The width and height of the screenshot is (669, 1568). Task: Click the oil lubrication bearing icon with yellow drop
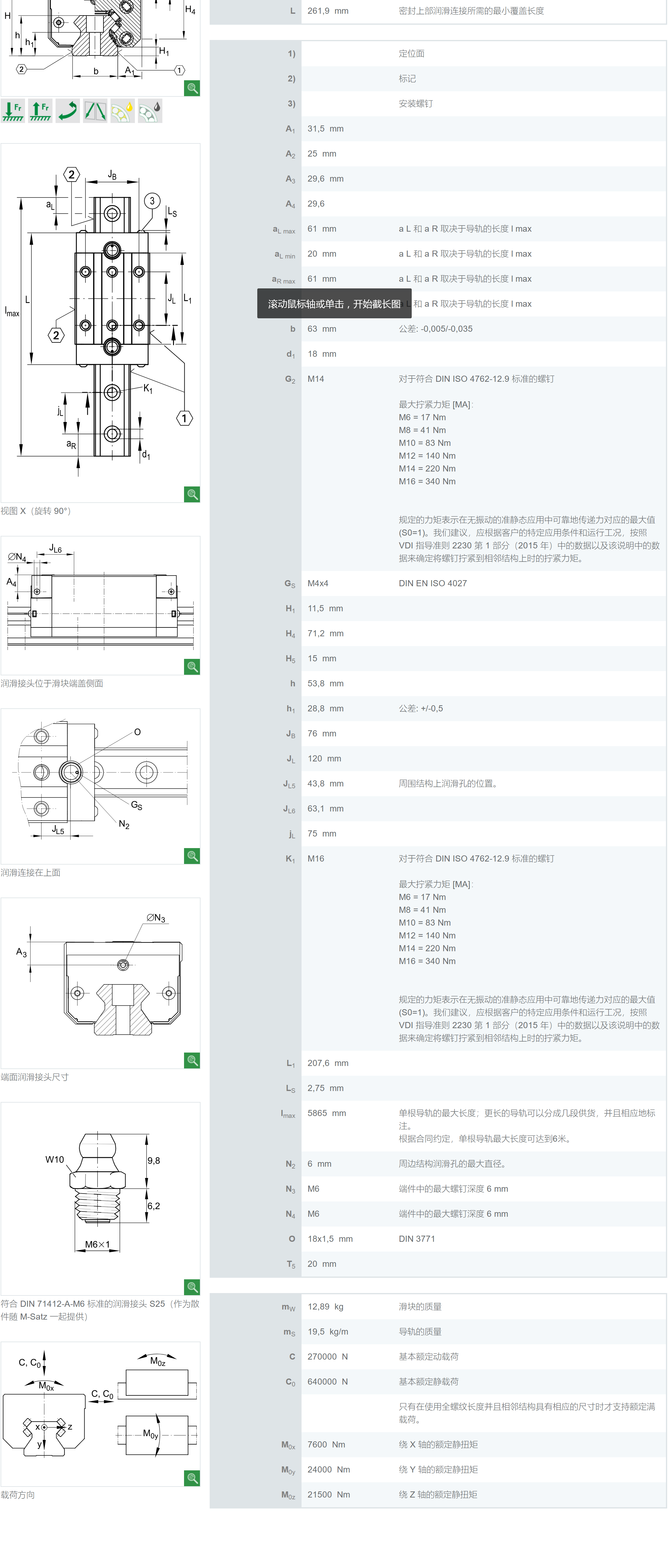[x=122, y=111]
